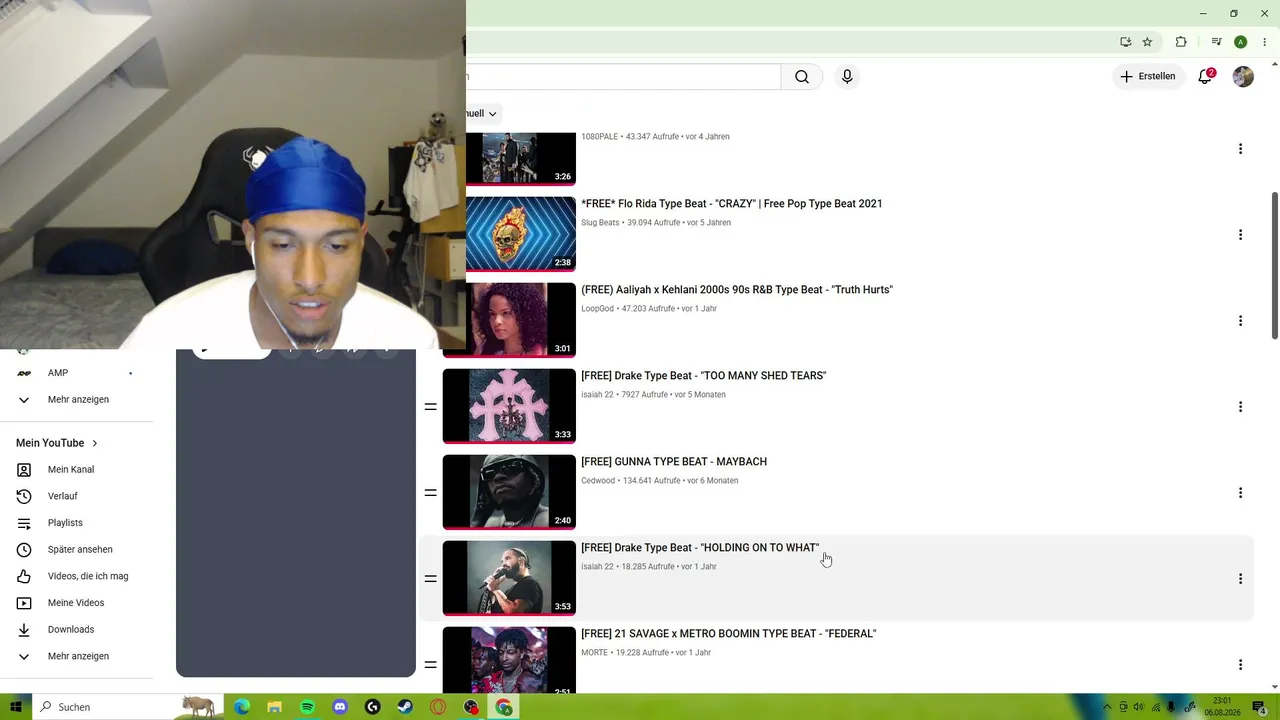Start voice search with the microphone icon
Viewport: 1280px width, 720px height.
pyautogui.click(x=847, y=77)
